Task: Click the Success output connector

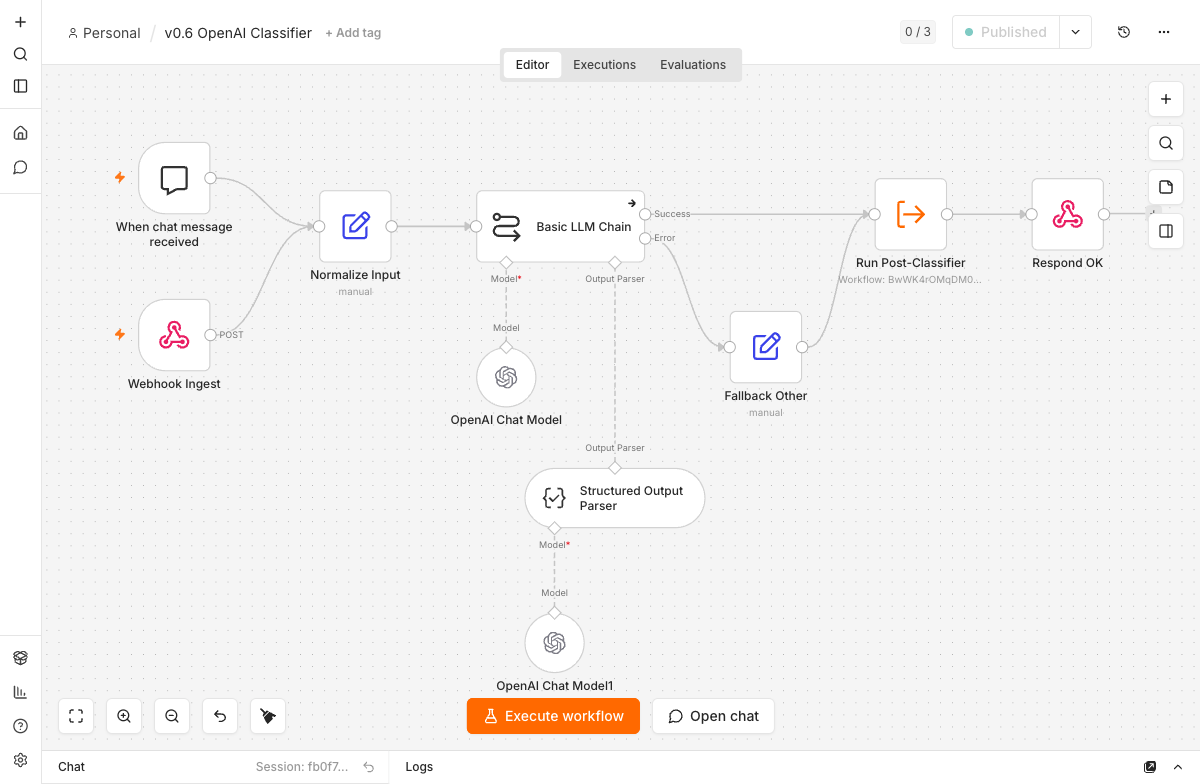Action: point(646,214)
